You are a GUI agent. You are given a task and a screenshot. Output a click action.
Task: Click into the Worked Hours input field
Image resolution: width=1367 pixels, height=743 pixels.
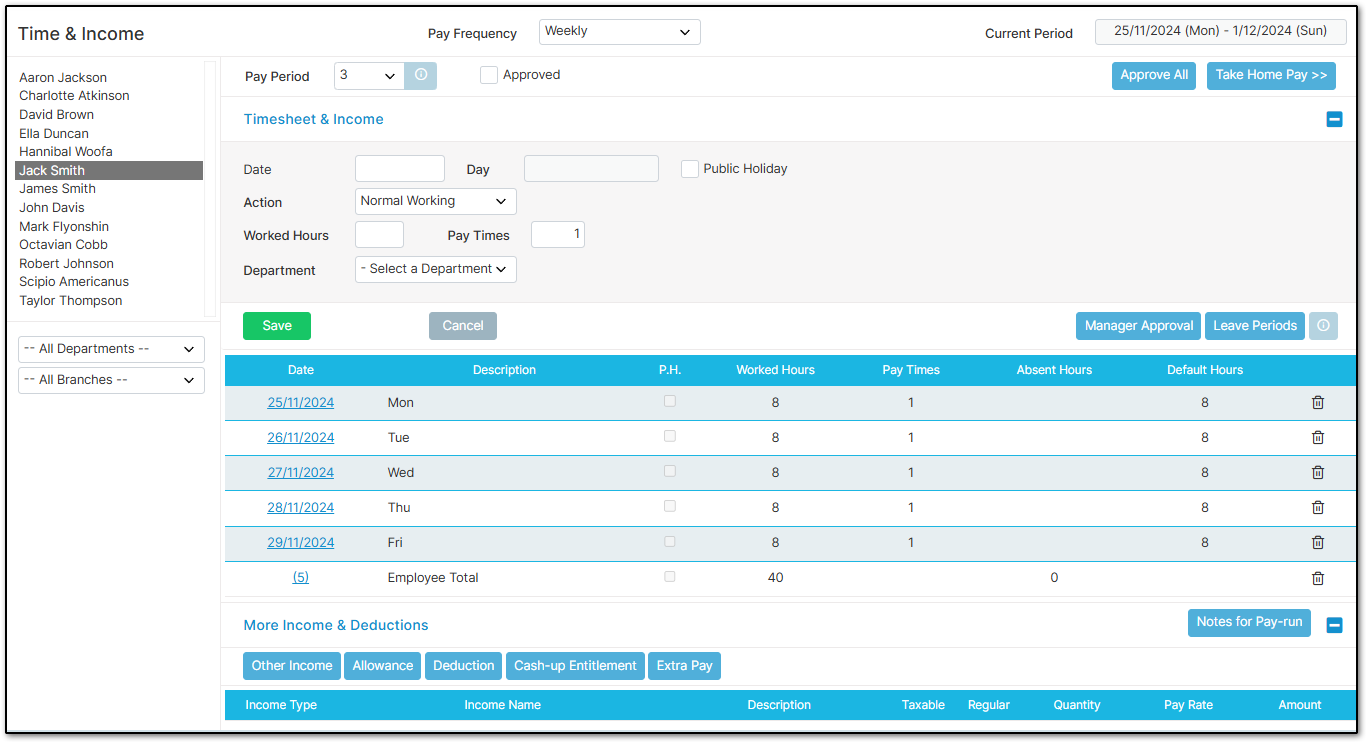[x=379, y=235]
